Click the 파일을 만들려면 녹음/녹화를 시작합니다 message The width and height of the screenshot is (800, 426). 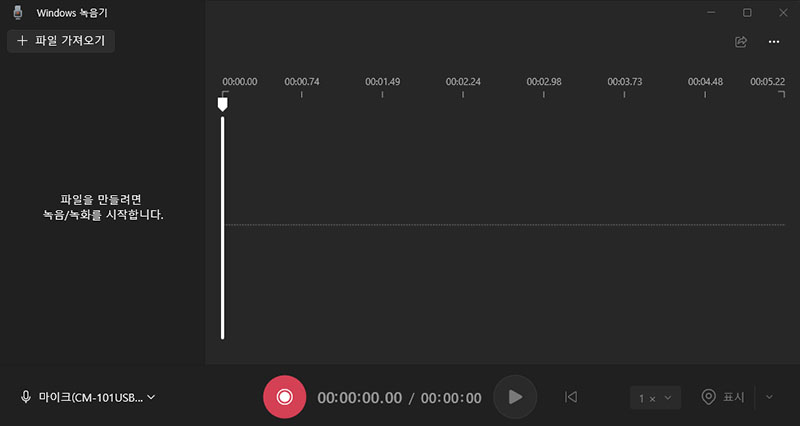pos(102,207)
